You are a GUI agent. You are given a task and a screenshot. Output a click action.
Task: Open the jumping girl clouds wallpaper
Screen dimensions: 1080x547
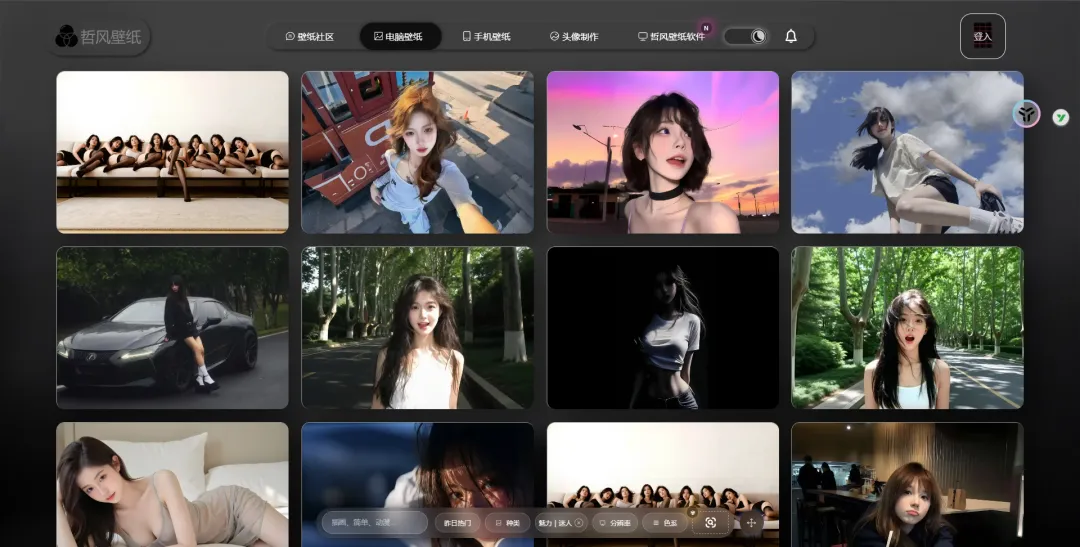(907, 152)
